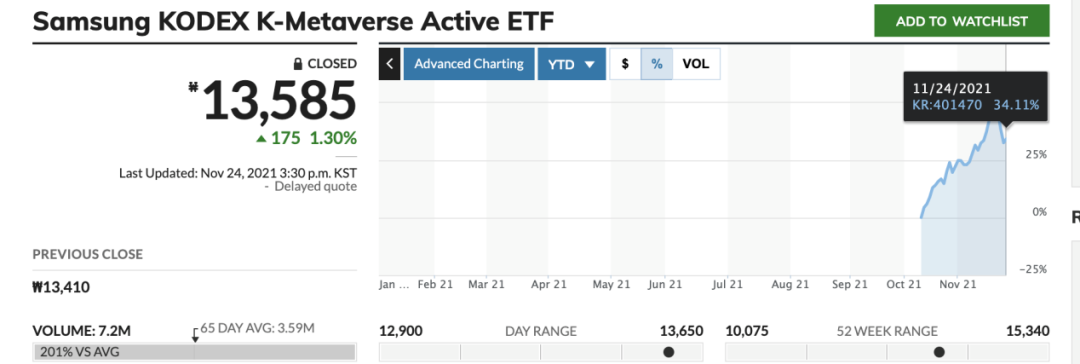Toggle the VOL volume overlay

tap(696, 64)
